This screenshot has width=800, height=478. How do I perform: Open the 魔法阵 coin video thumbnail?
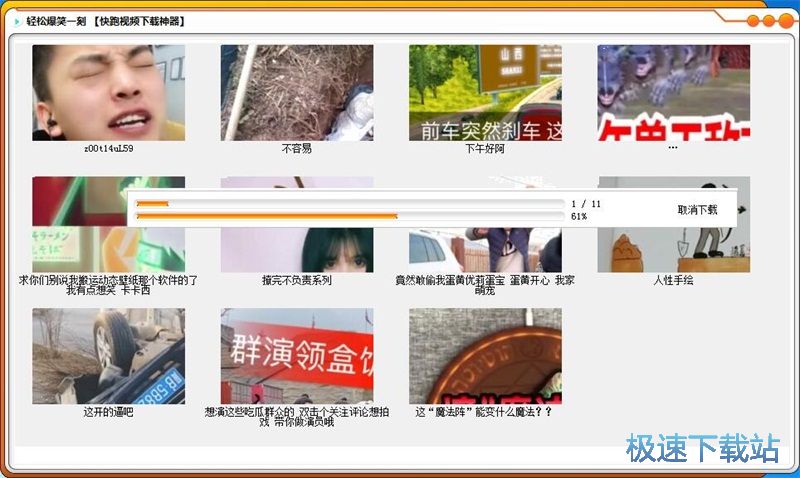[485, 356]
